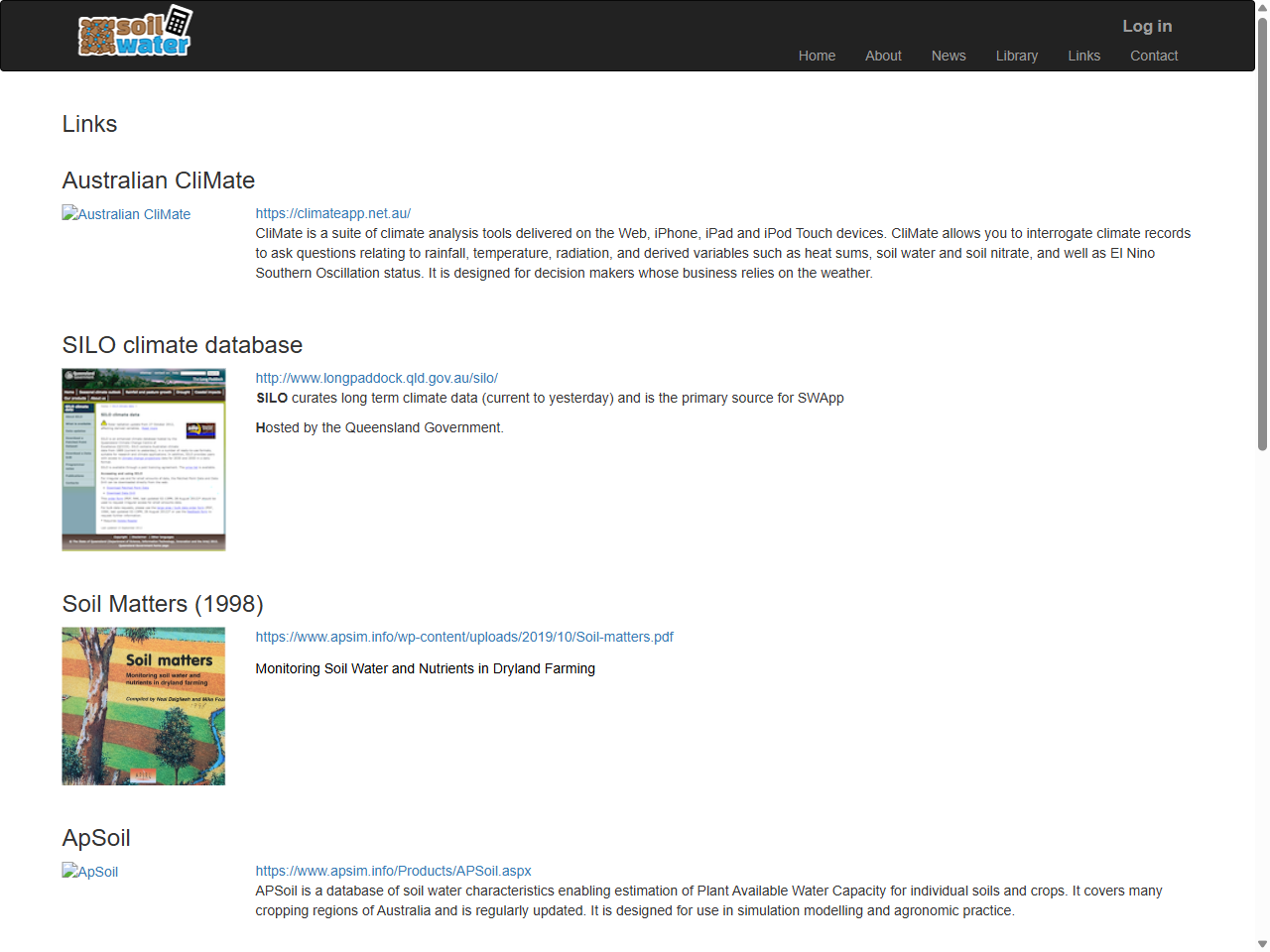This screenshot has height=952, width=1270.
Task: Open the About page
Action: (x=883, y=56)
